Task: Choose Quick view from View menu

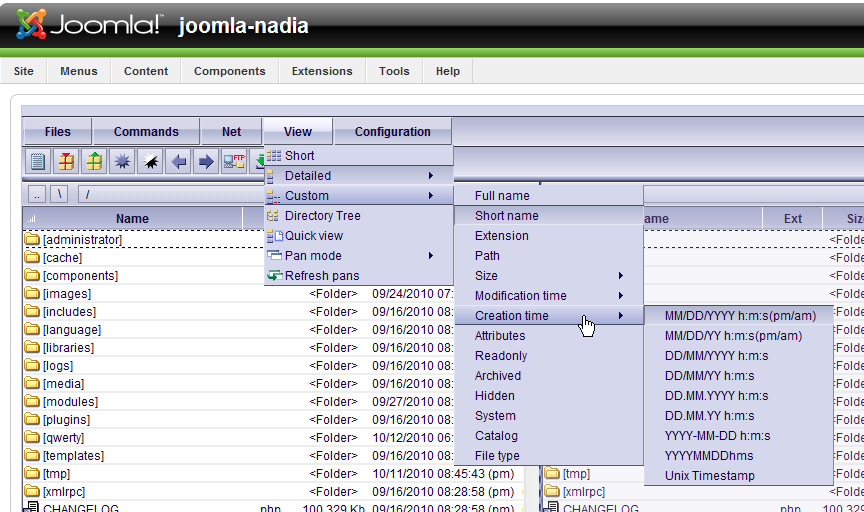Action: point(359,235)
